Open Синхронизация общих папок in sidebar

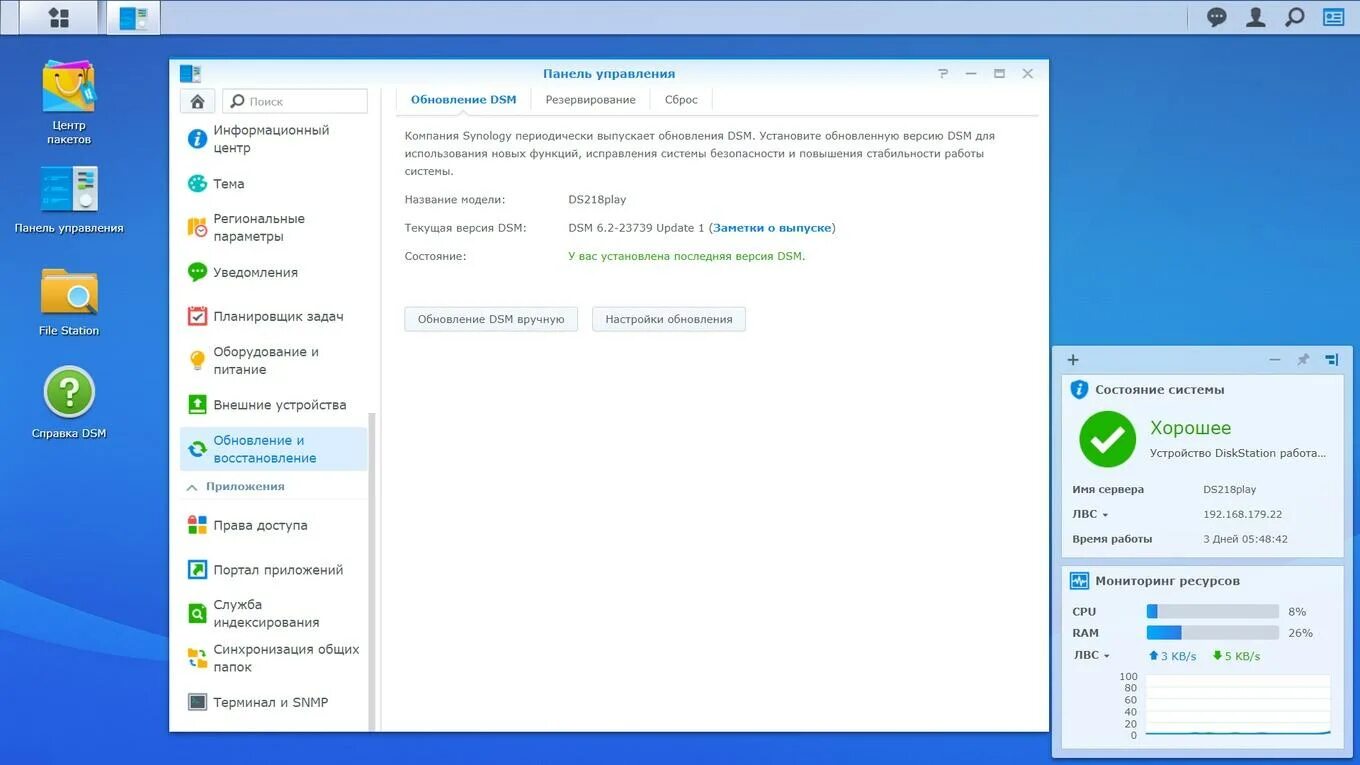(274, 658)
